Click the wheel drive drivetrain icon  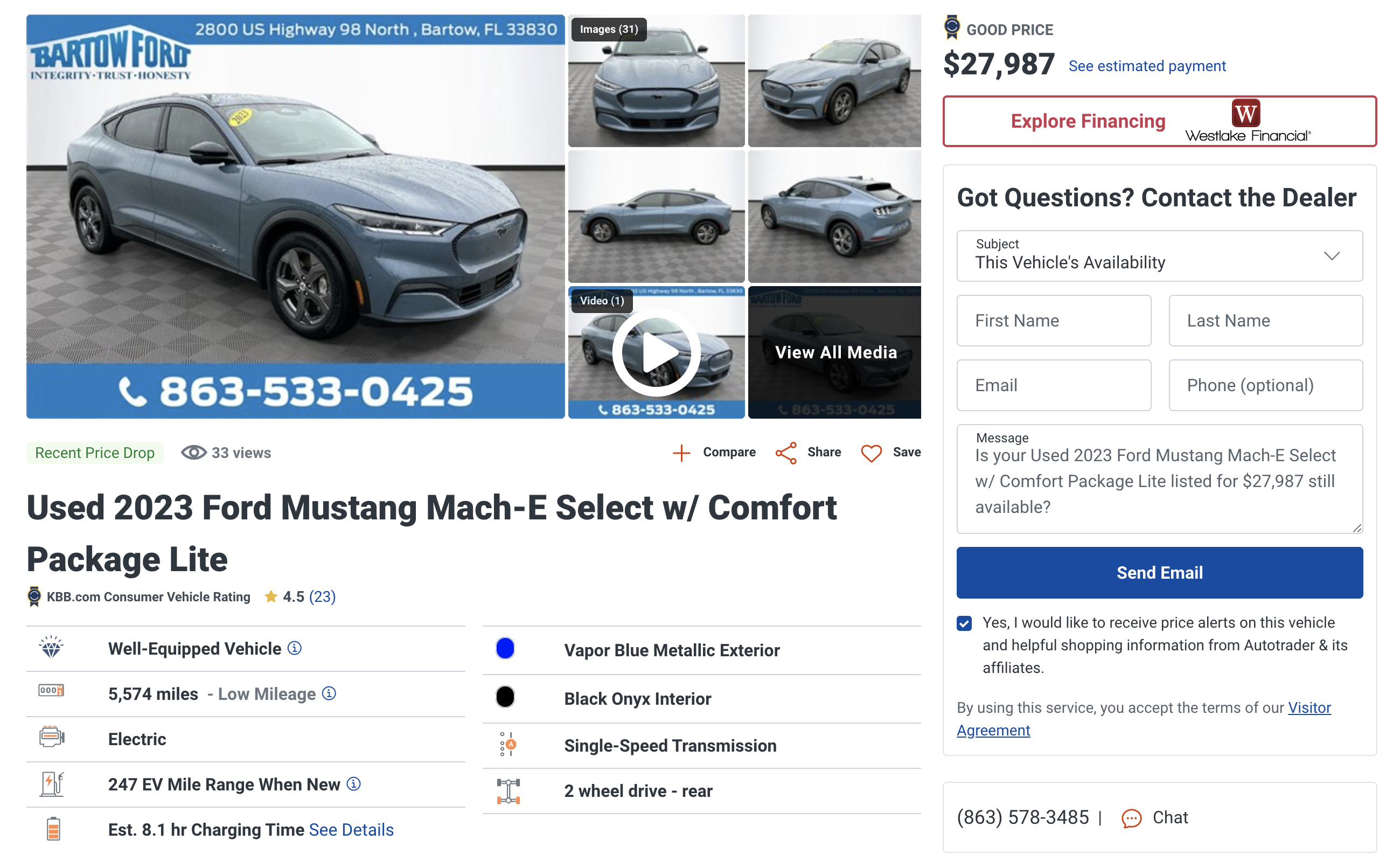pyautogui.click(x=509, y=791)
